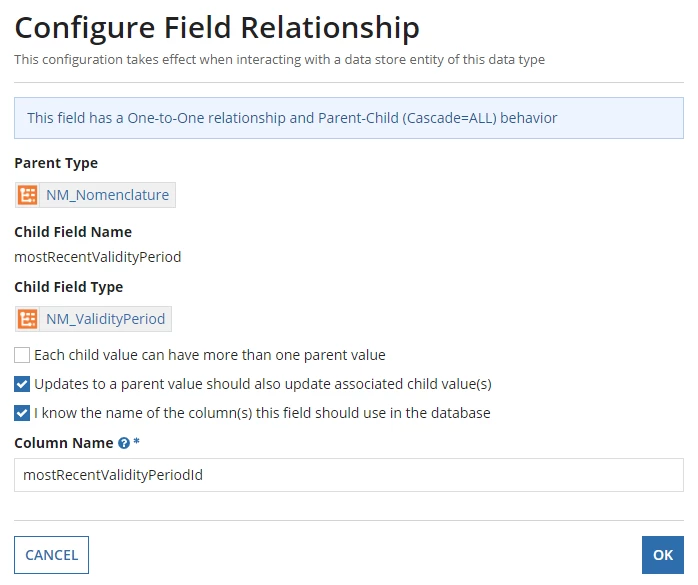This screenshot has height=585, width=698.
Task: Click the One-to-One relationship info banner
Action: click(349, 118)
